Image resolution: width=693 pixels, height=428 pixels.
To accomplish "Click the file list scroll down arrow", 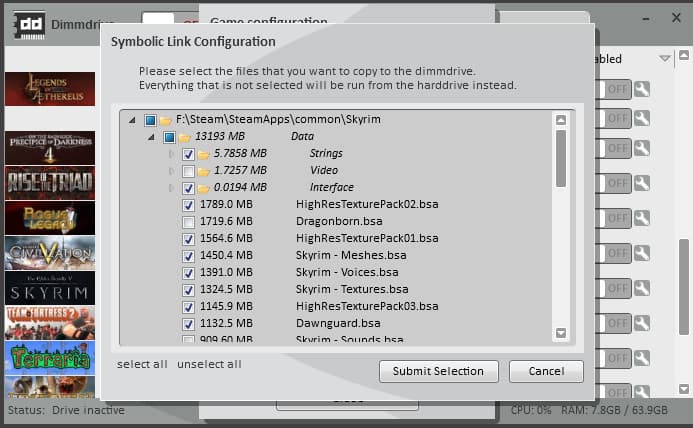I will tap(561, 333).
